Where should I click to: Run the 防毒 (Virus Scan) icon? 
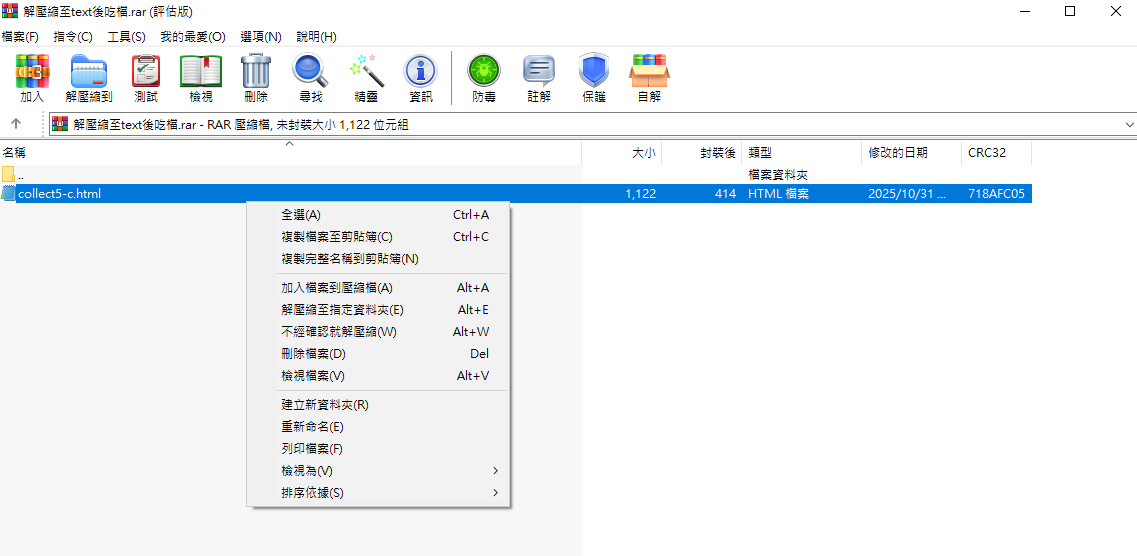pyautogui.click(x=484, y=78)
